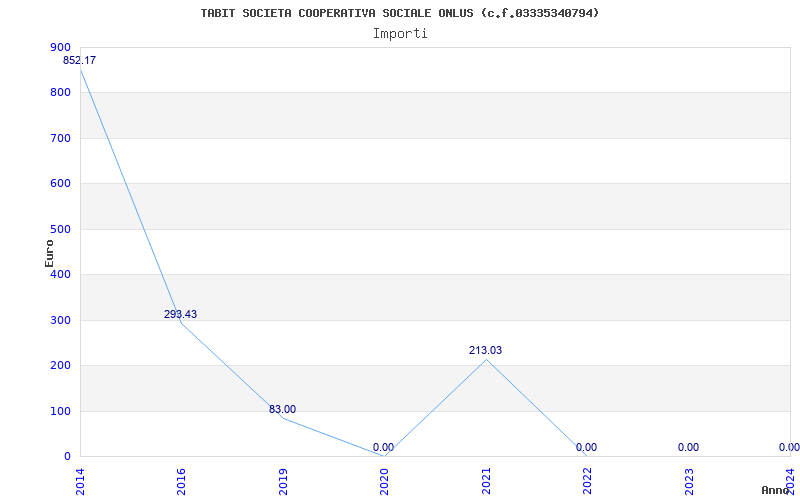Viewport: 800px width, 500px height.
Task: Click the 600 y-axis tick label
Action: tap(60, 184)
